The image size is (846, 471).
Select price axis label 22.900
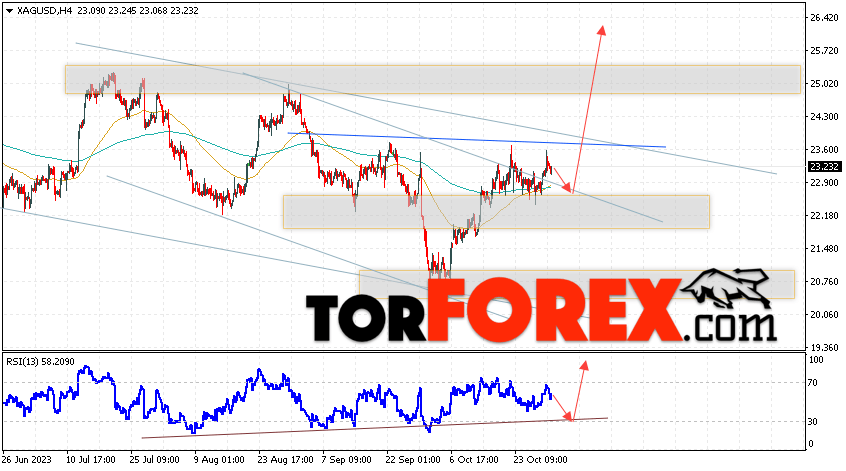[824, 183]
